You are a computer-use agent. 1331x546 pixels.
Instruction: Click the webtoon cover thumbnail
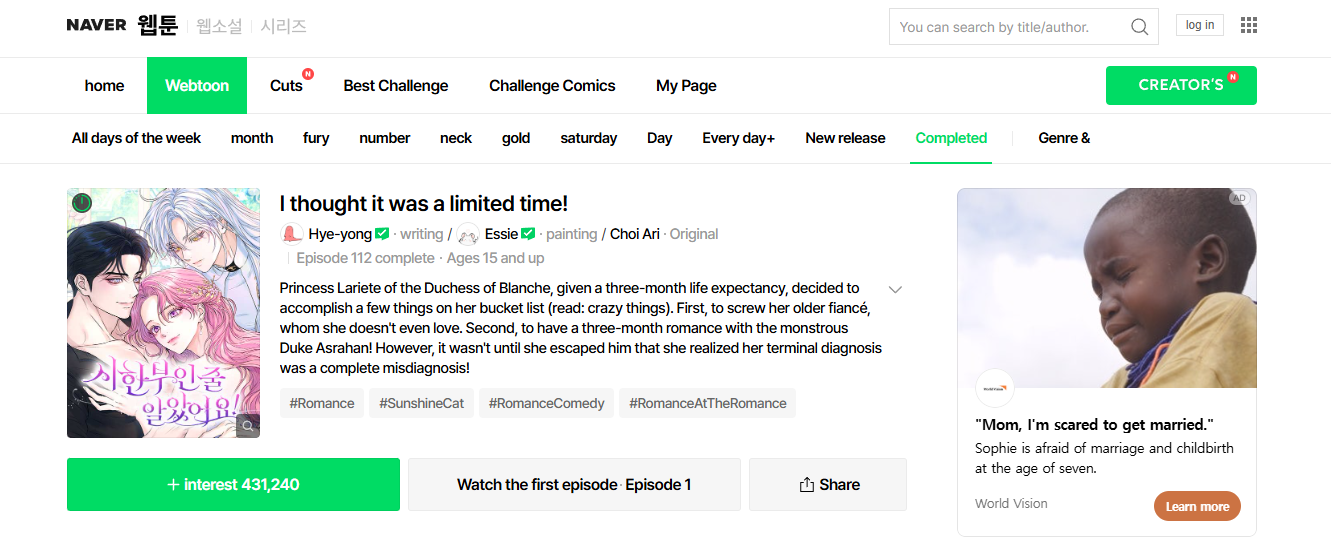click(x=163, y=312)
